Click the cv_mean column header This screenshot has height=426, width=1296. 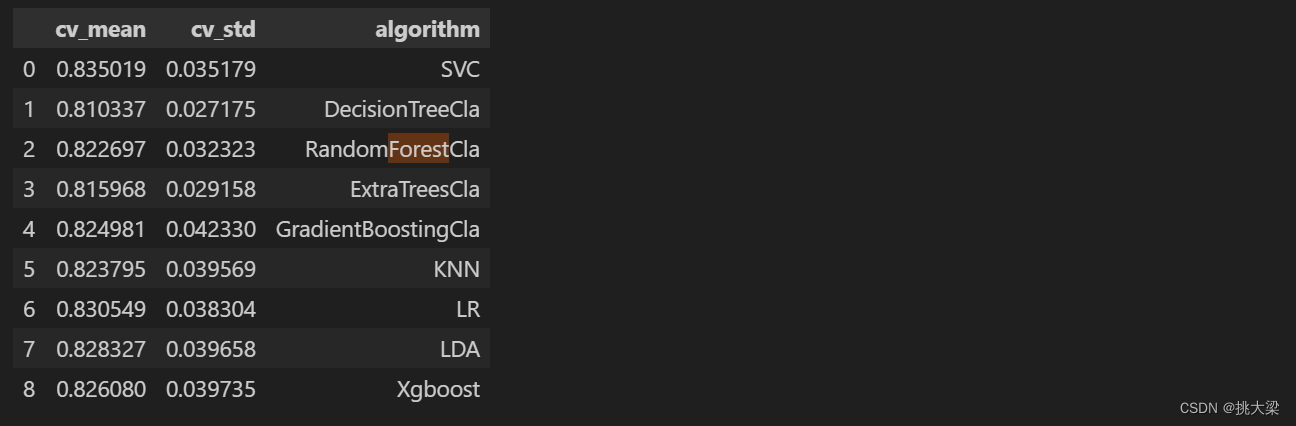click(x=100, y=29)
